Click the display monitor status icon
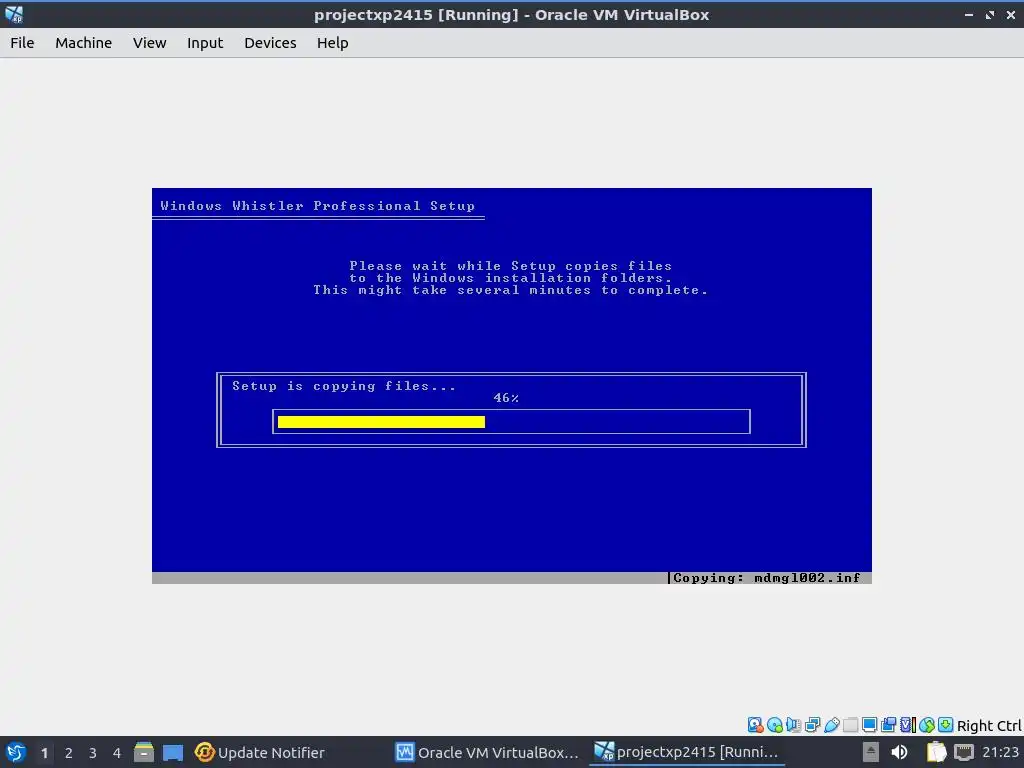 [869, 725]
